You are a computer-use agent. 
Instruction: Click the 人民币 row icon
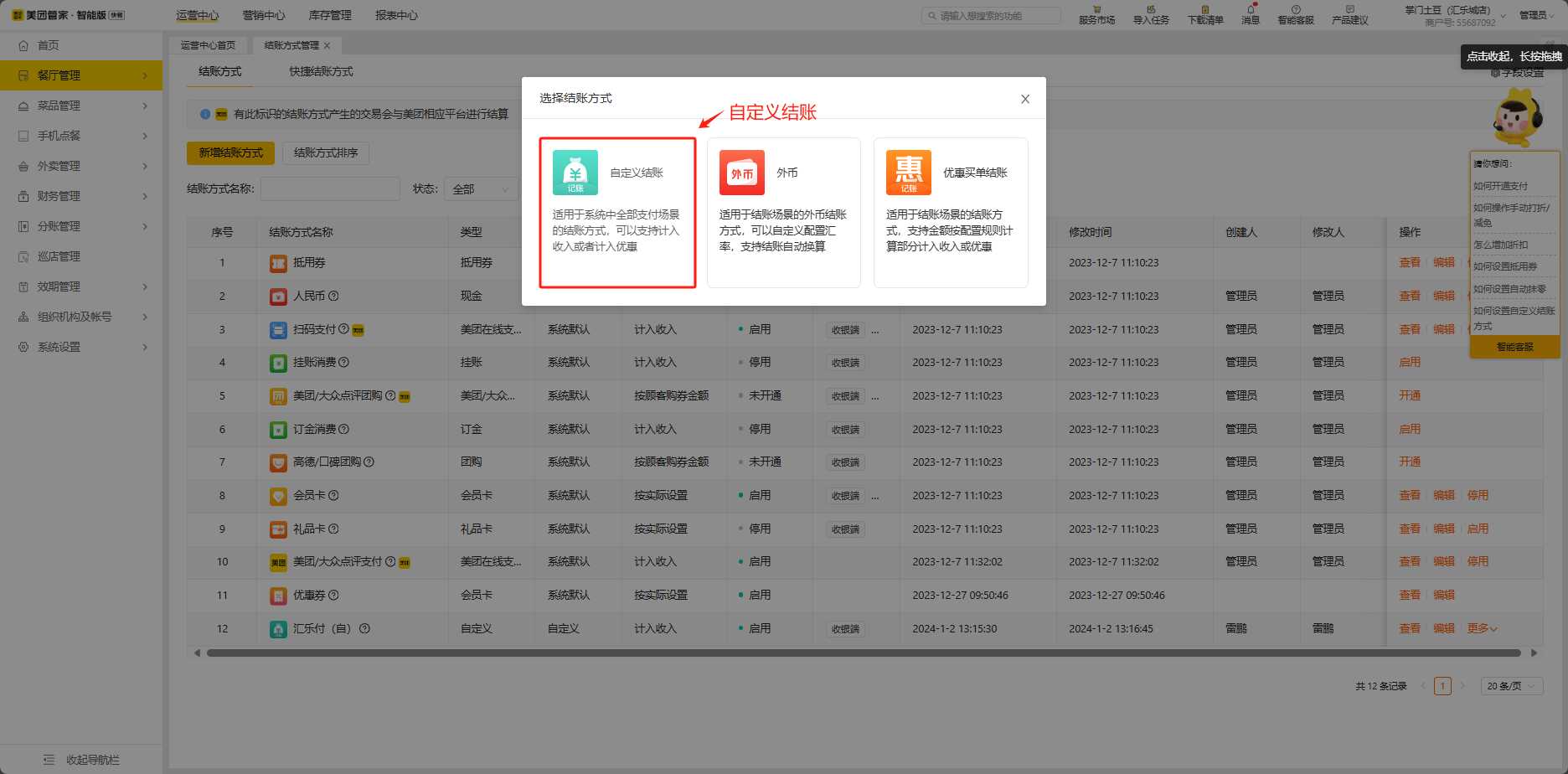point(278,297)
